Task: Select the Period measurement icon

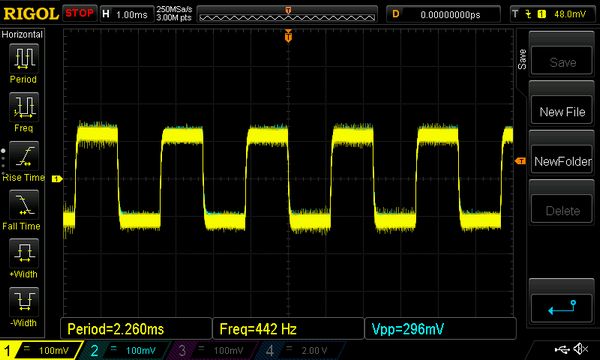Action: tap(24, 59)
